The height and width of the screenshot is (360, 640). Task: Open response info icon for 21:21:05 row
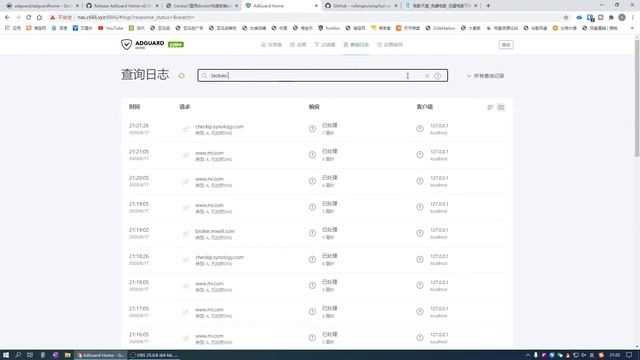[312, 155]
